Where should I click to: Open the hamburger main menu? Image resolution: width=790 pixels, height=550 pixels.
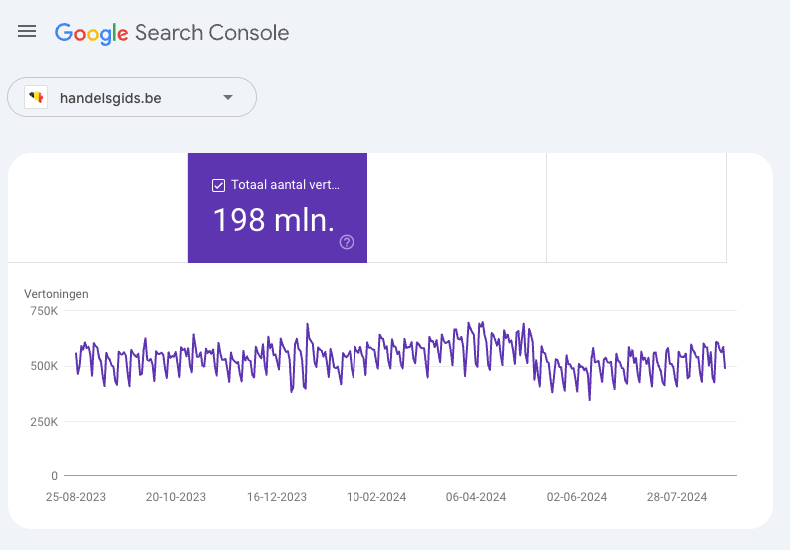click(27, 32)
